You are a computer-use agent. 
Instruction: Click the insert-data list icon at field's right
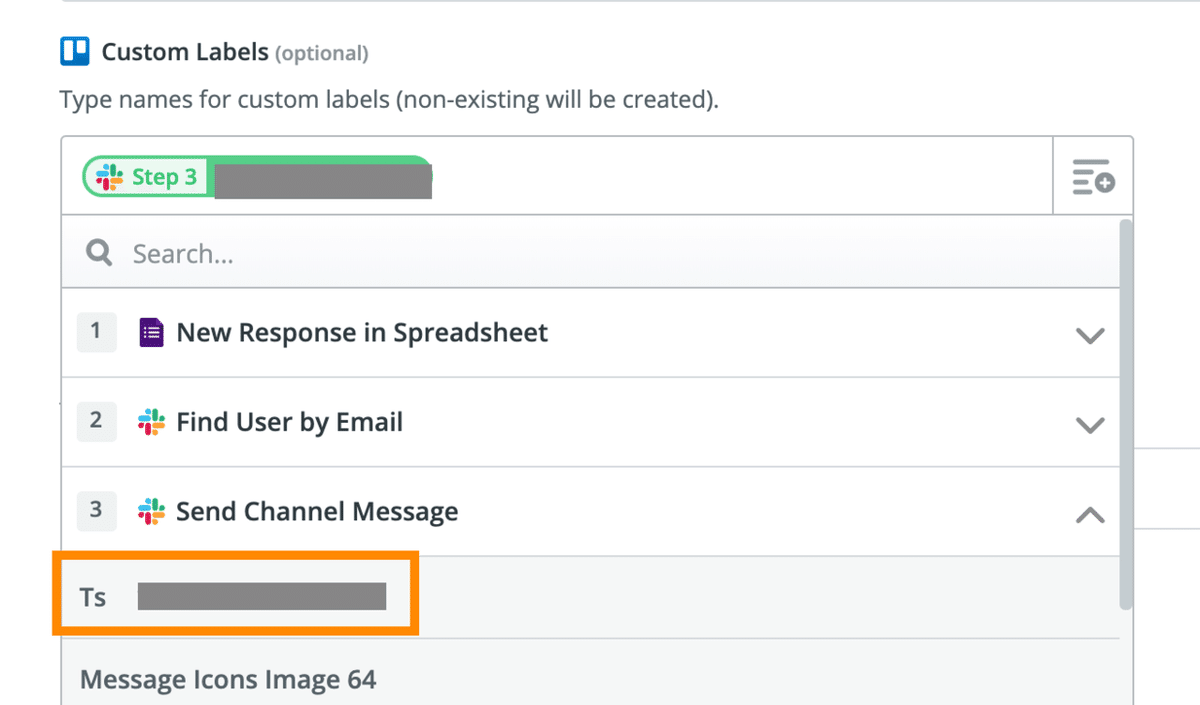tap(1093, 177)
